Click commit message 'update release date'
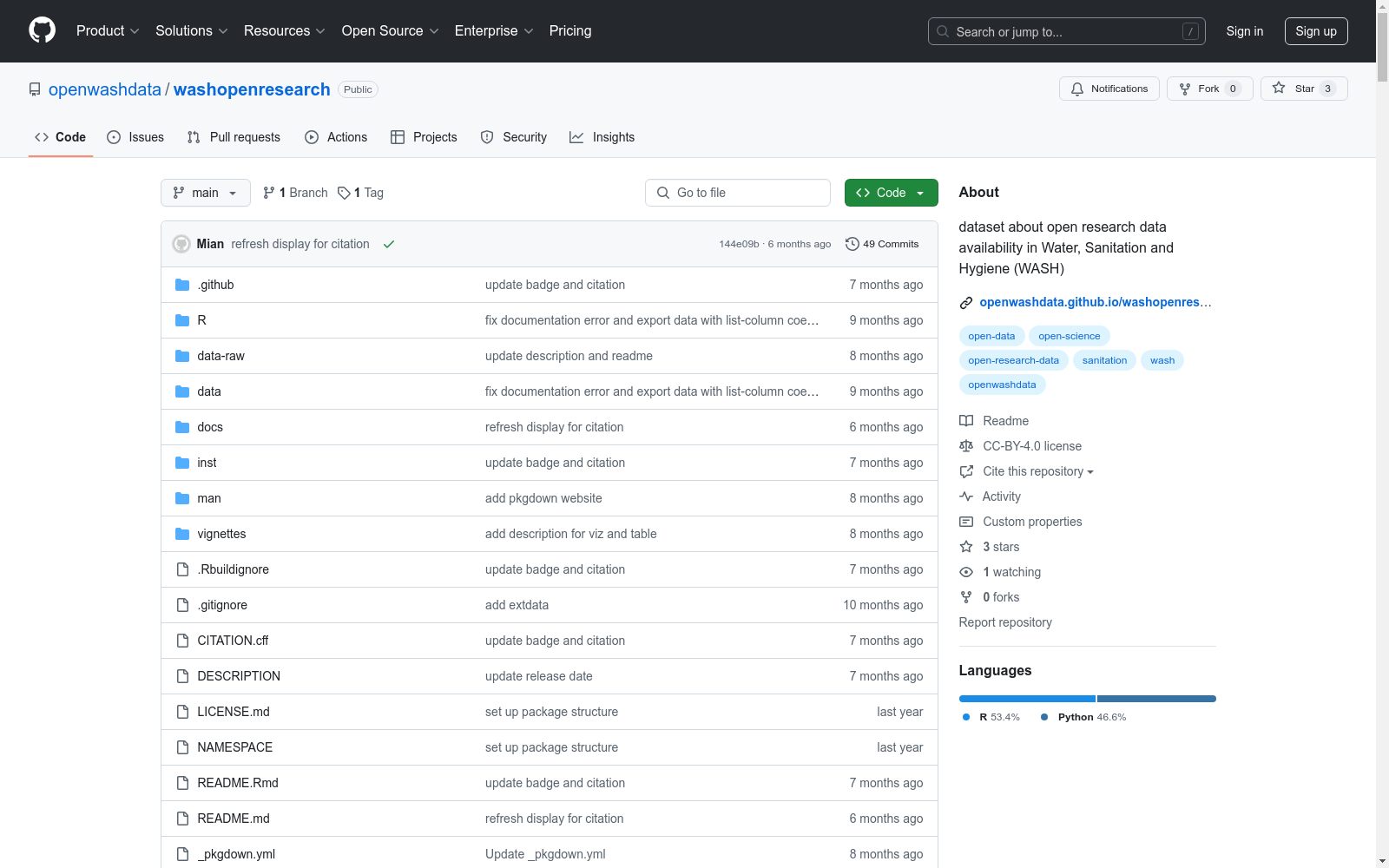This screenshot has height=868, width=1389. point(539,676)
